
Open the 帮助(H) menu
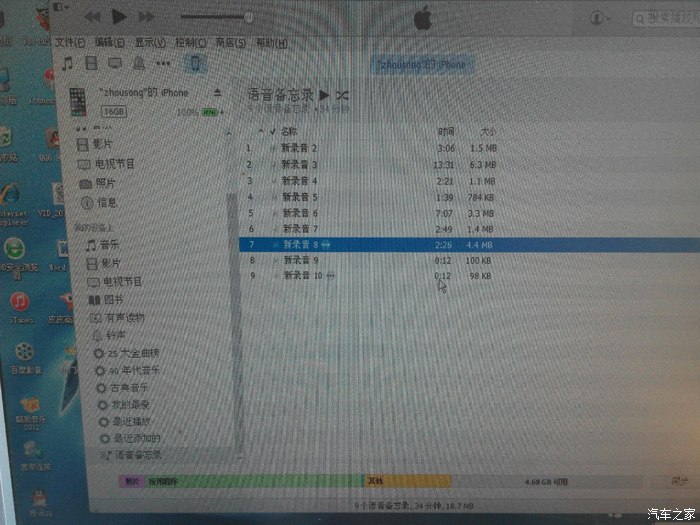(271, 43)
